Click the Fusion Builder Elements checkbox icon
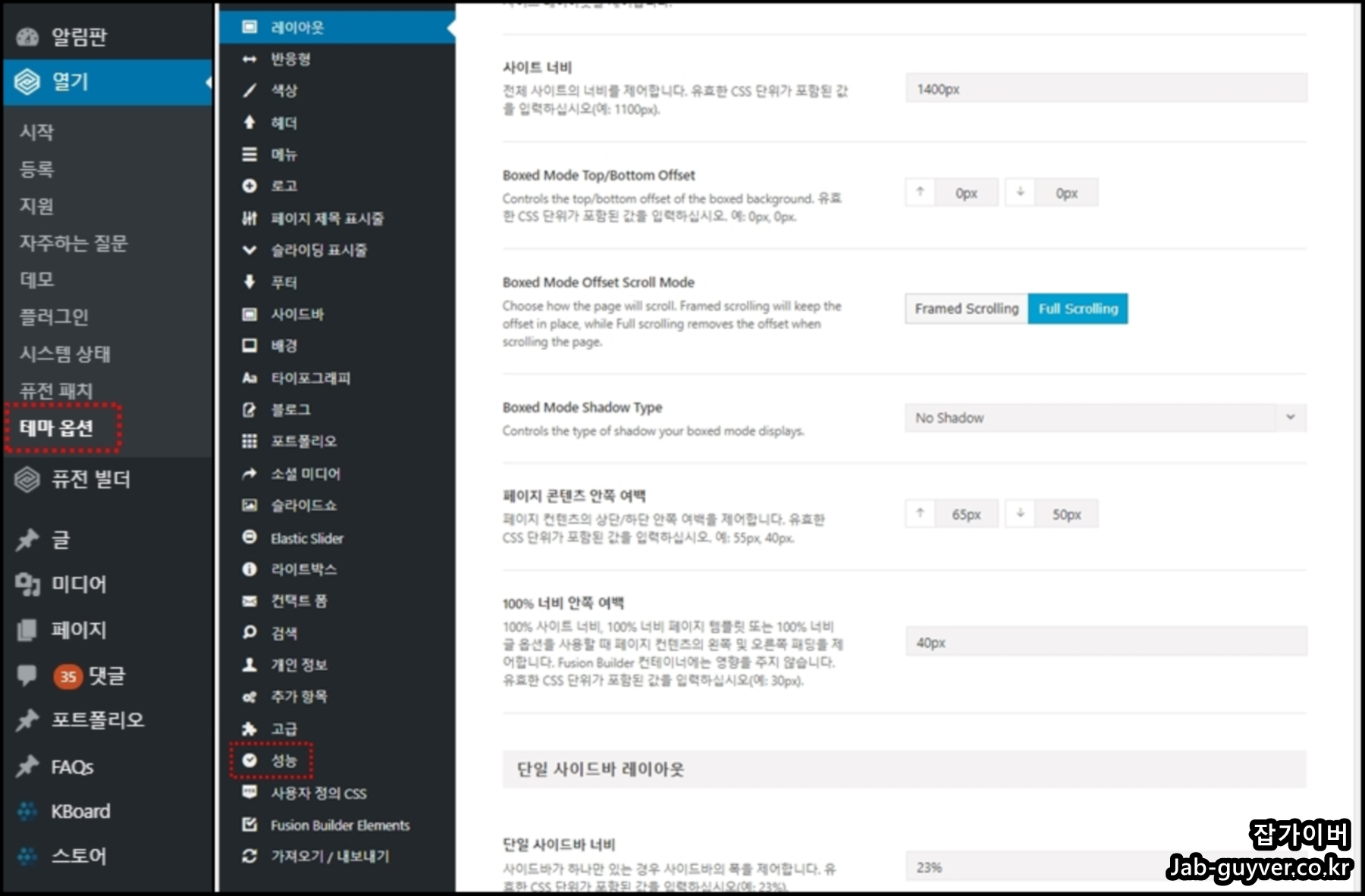Viewport: 1365px width, 896px height. (249, 825)
